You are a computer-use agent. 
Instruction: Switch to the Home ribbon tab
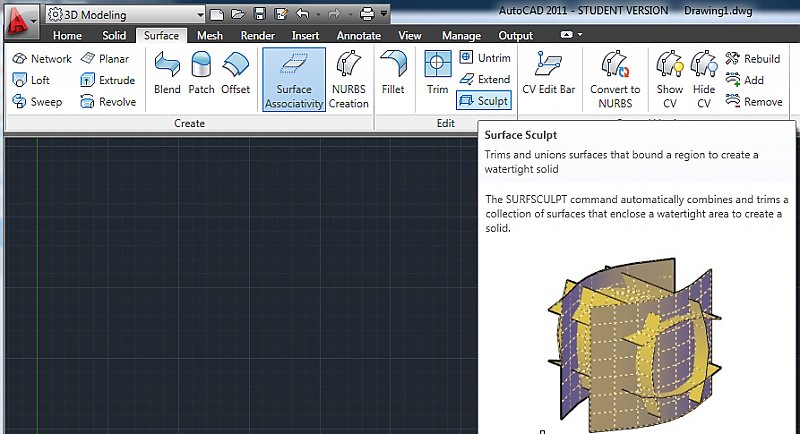click(67, 36)
